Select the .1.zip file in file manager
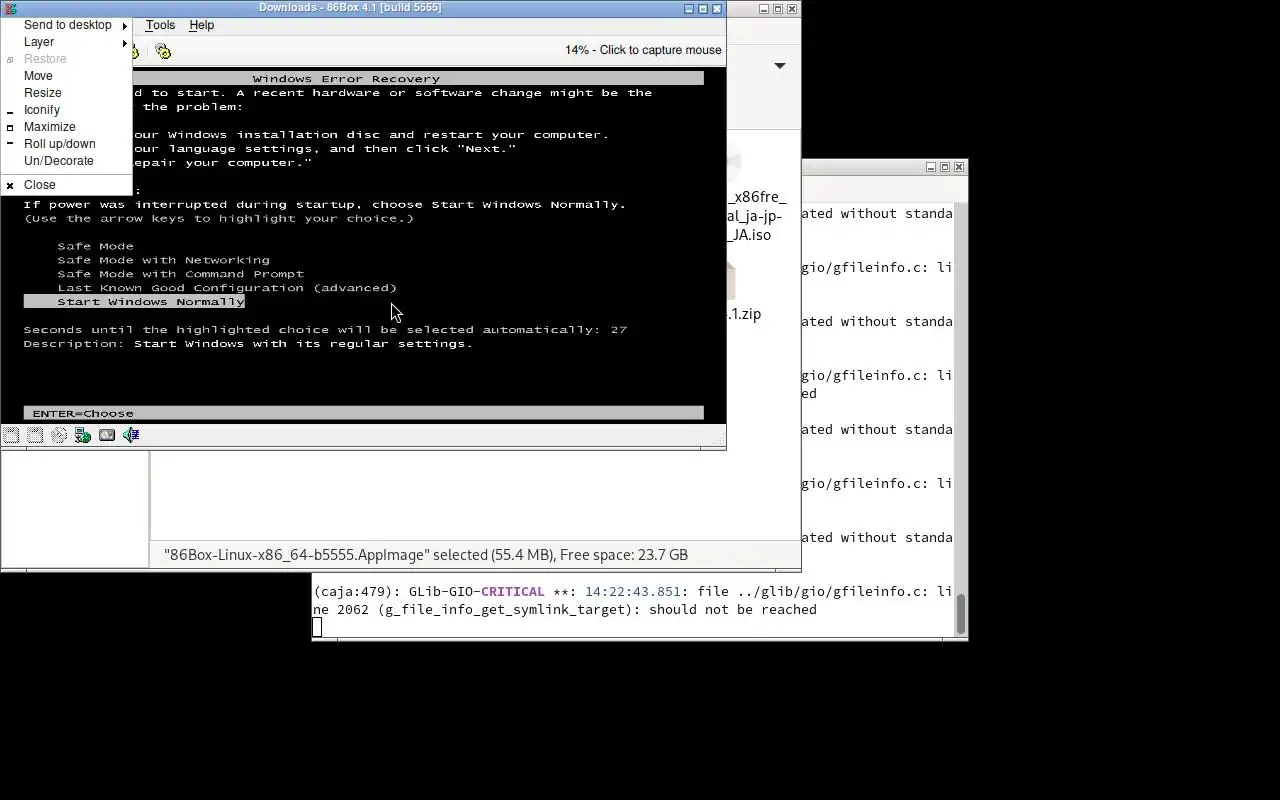This screenshot has height=800, width=1280. (x=745, y=314)
